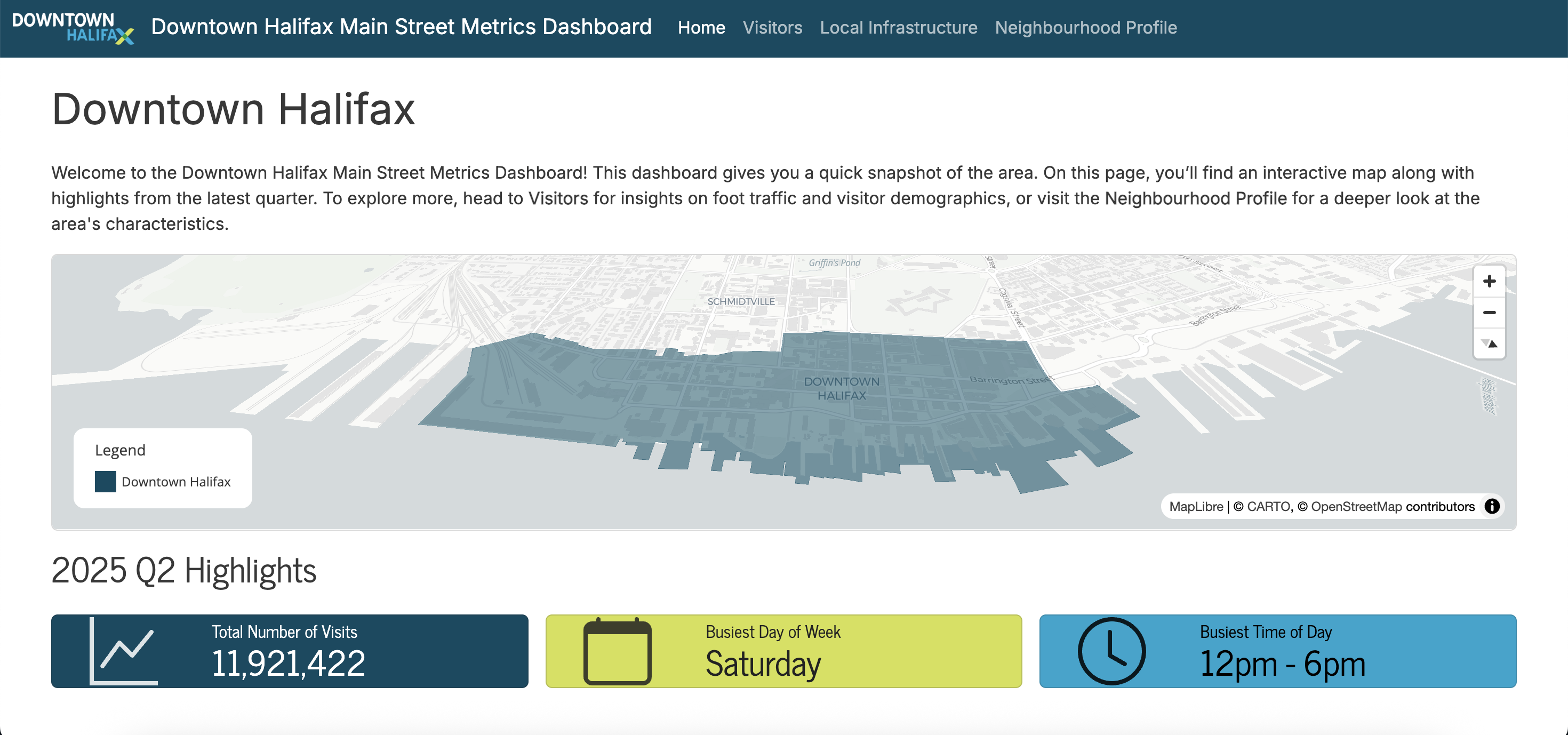Click the clock icon on blue card
The width and height of the screenshot is (1568, 735).
click(x=1111, y=651)
